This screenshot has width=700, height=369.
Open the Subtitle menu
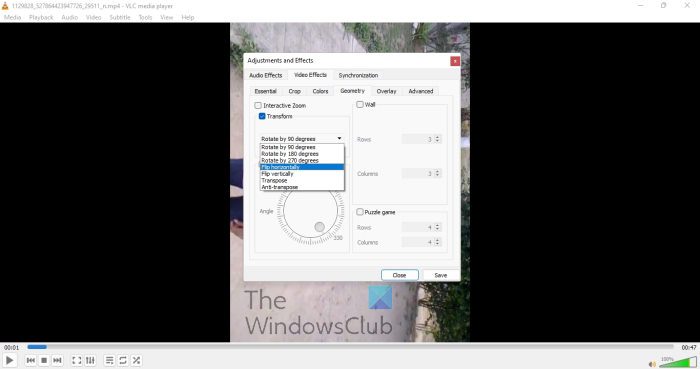[x=120, y=17]
